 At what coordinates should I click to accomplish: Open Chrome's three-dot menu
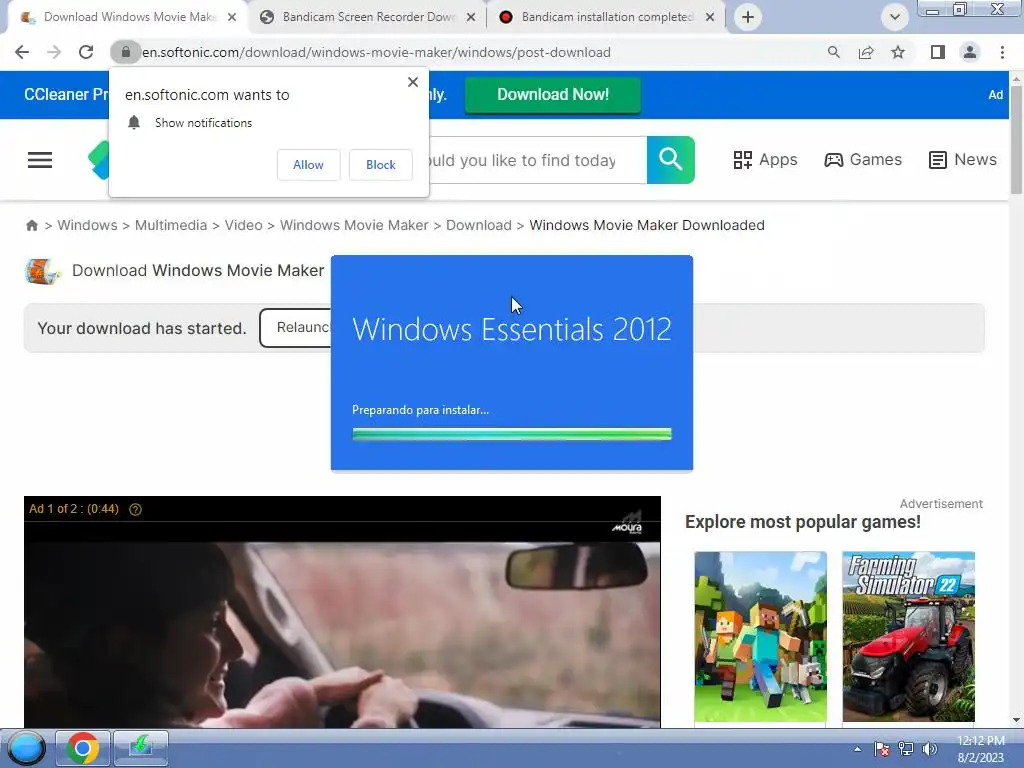point(1002,52)
